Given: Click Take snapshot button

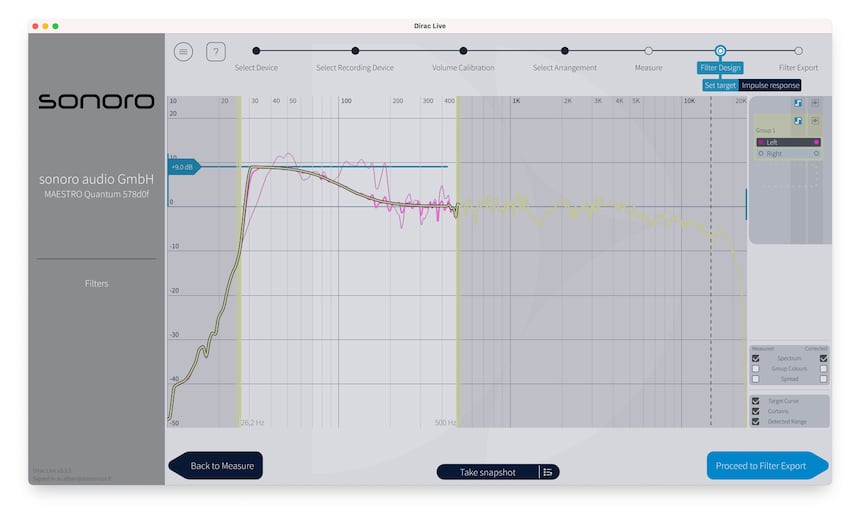Looking at the screenshot, I should tap(487, 472).
